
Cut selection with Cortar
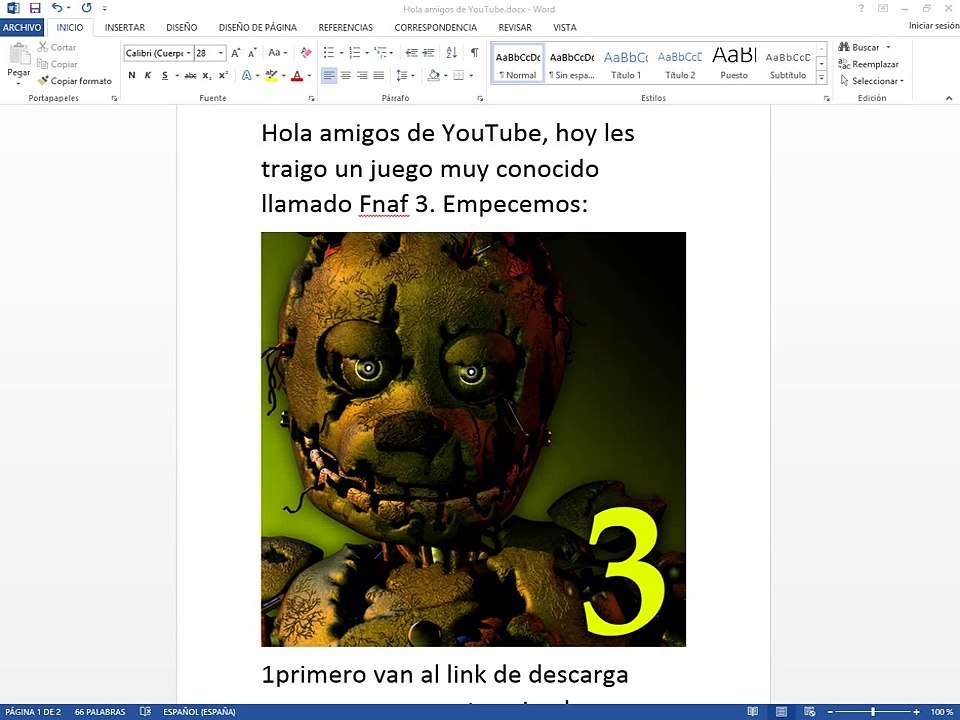56,47
